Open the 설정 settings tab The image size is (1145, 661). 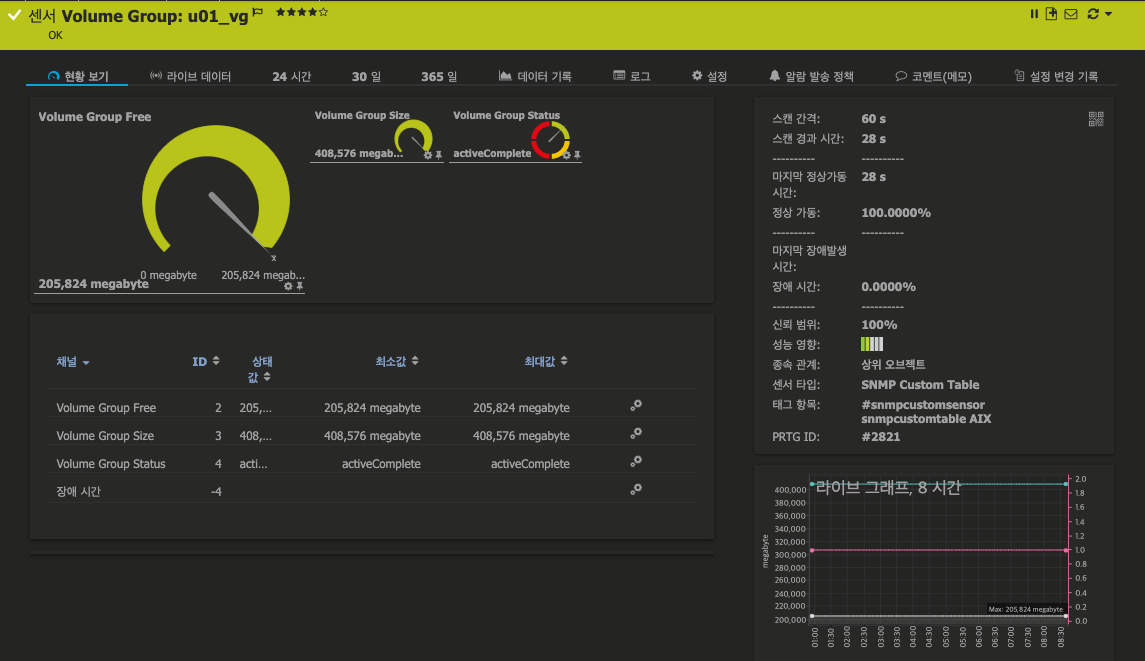tap(709, 76)
